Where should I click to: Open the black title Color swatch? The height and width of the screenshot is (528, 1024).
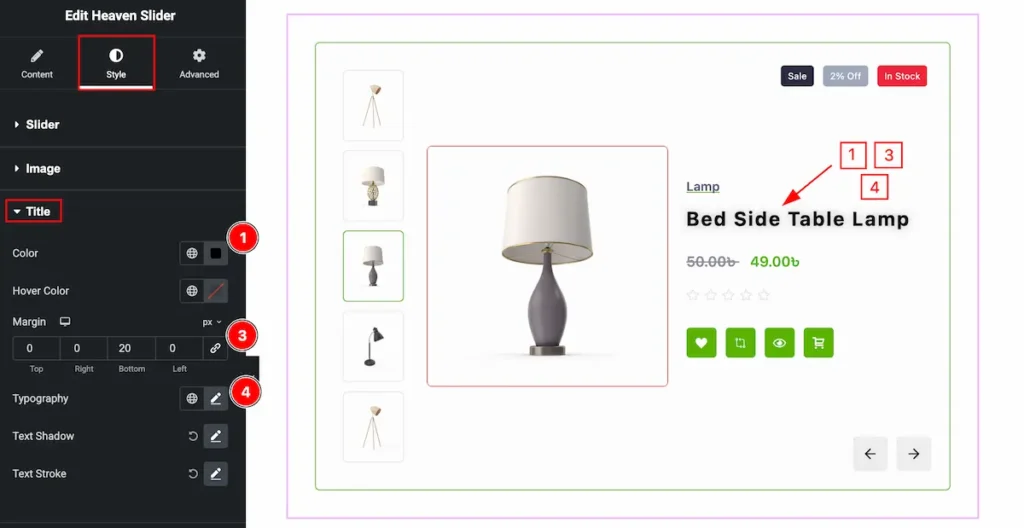click(x=216, y=254)
